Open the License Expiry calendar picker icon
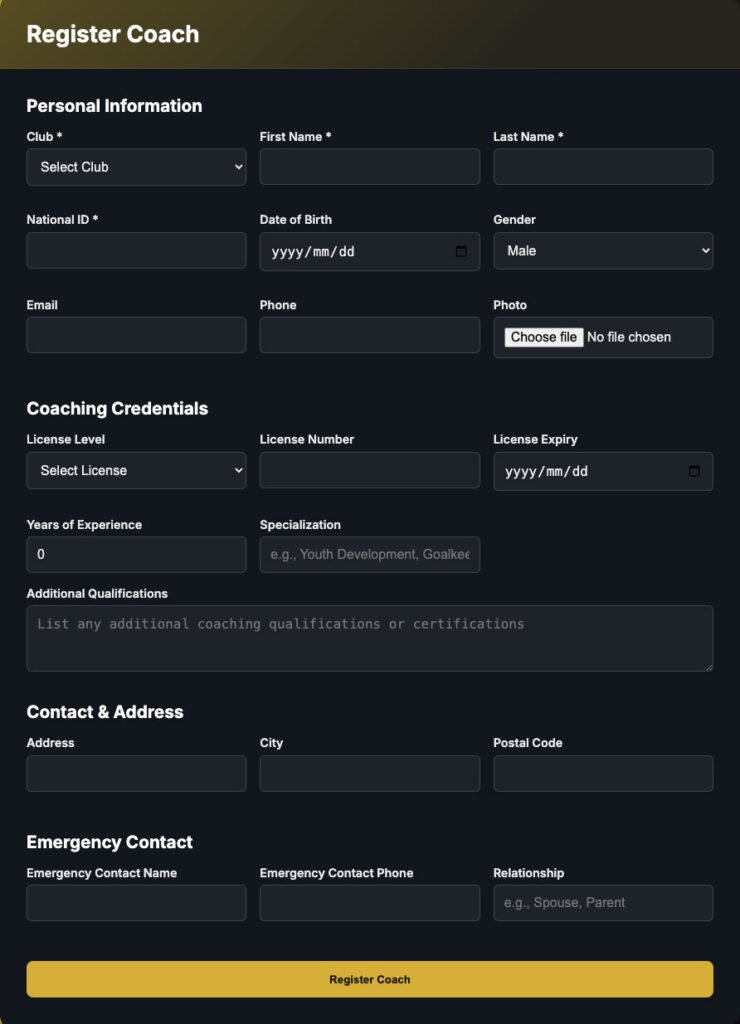The height and width of the screenshot is (1024, 740). click(x=694, y=471)
